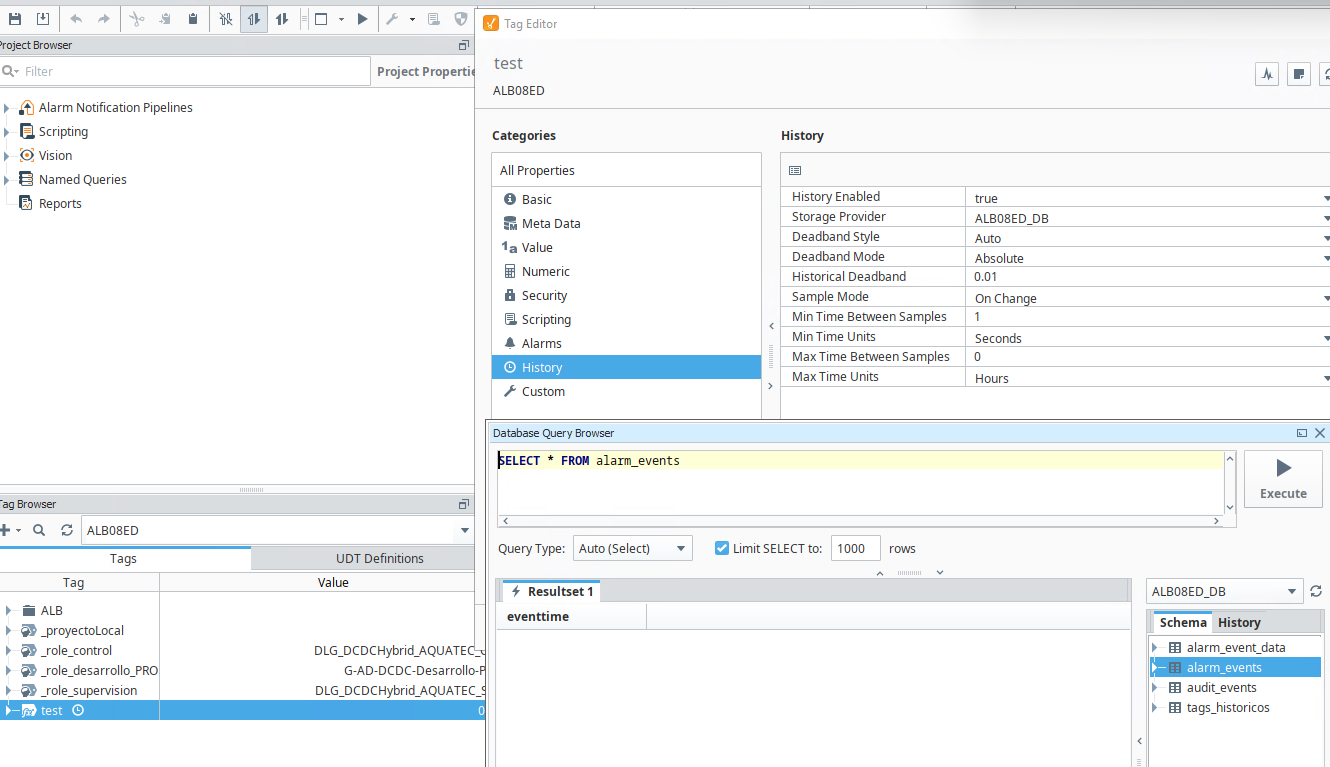Click the diagnostics pulse icon in Tag Editor
Viewport: 1330px width, 767px height.
pos(1267,74)
